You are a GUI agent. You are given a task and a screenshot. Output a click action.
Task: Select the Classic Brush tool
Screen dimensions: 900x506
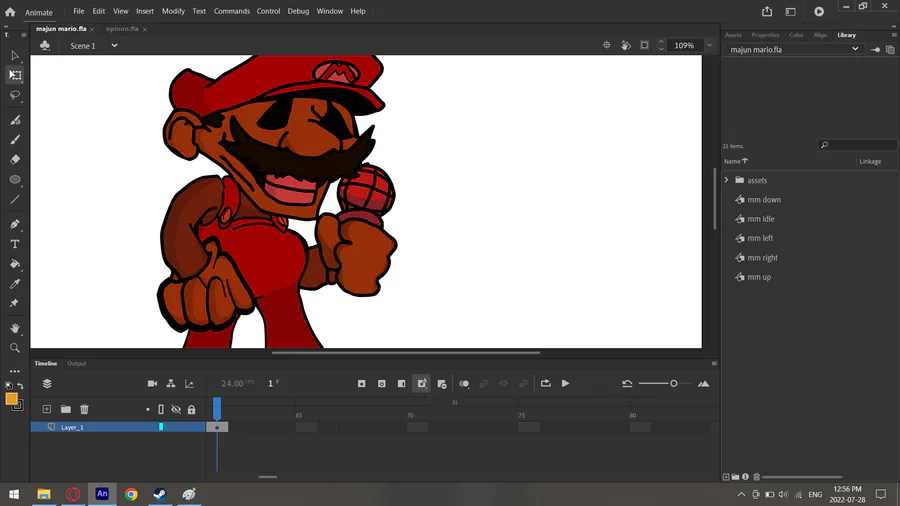pos(15,139)
